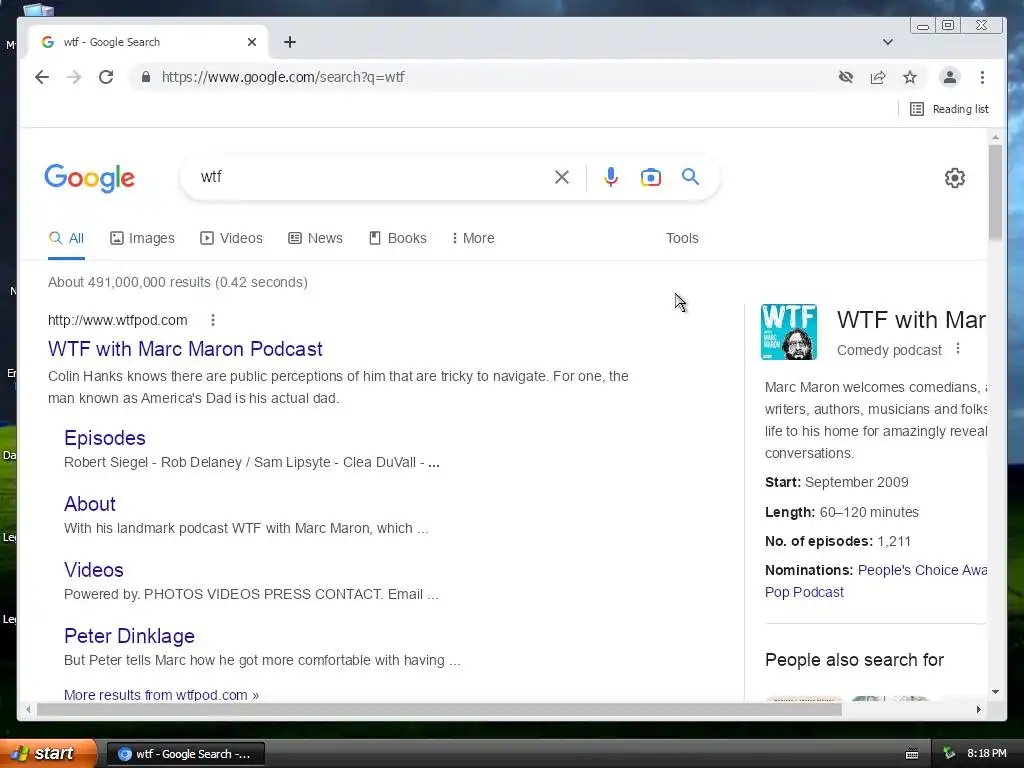This screenshot has width=1024, height=768.
Task: Click the 8:18 PM clock
Action: click(x=987, y=754)
